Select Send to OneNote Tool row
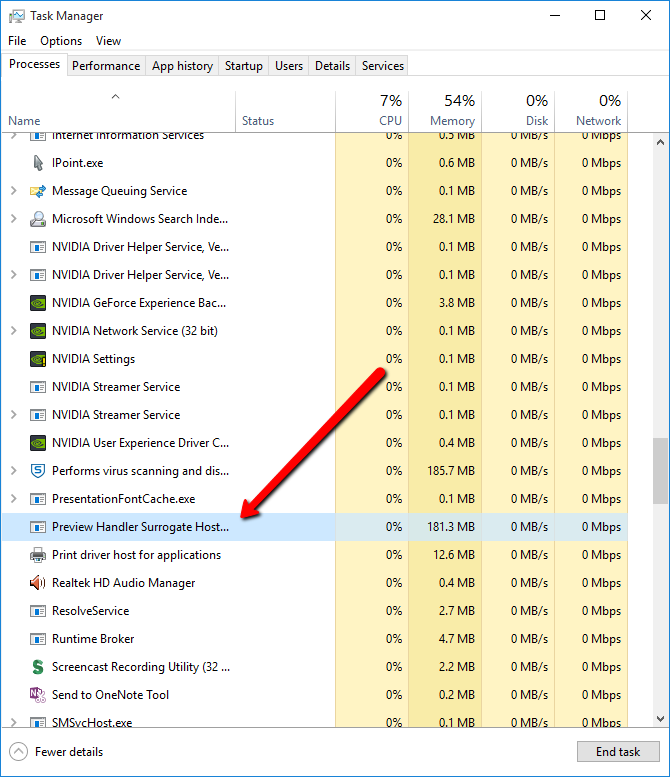 pyautogui.click(x=315, y=695)
